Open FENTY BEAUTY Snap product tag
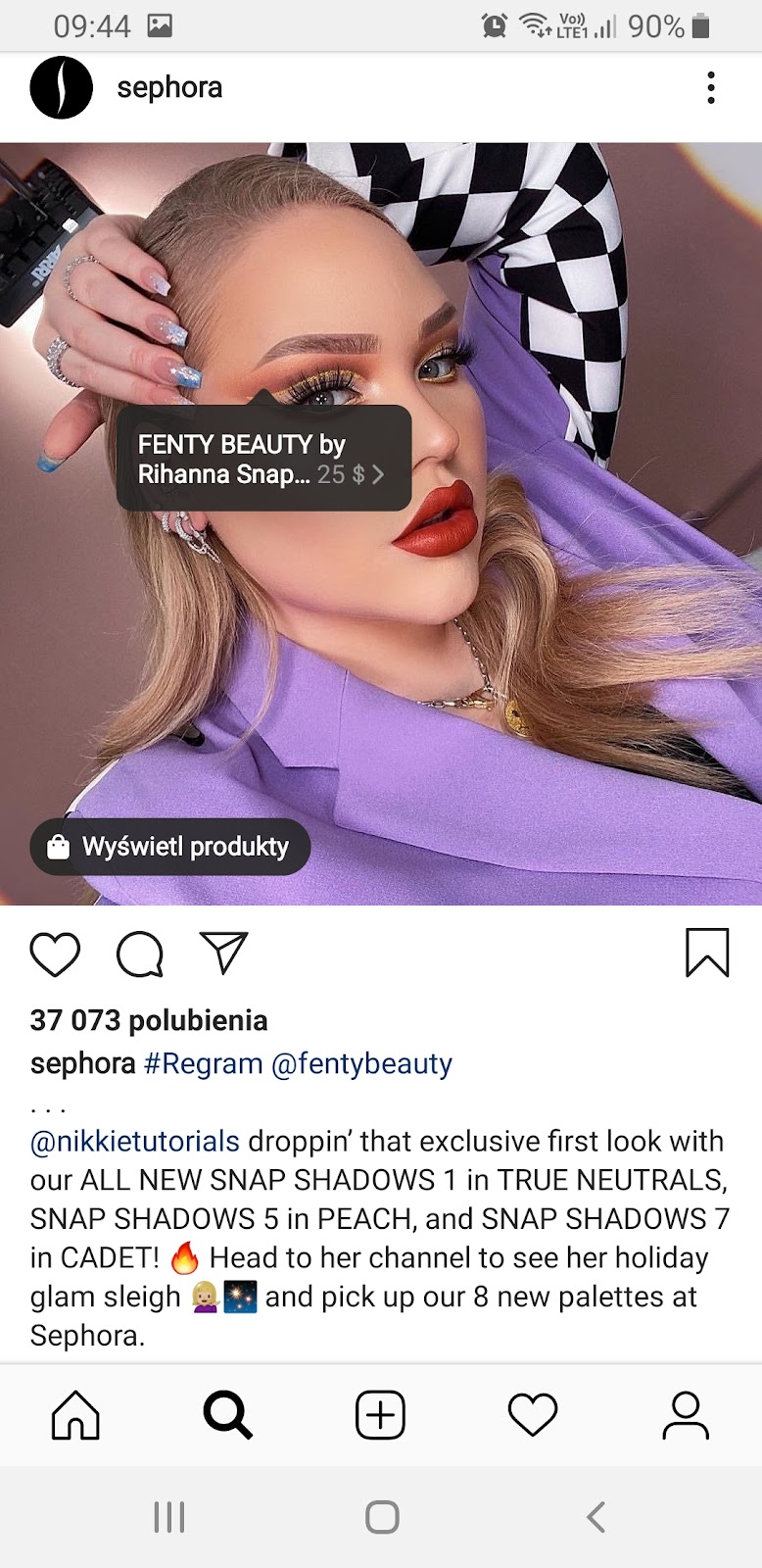This screenshot has width=762, height=1568. click(263, 459)
